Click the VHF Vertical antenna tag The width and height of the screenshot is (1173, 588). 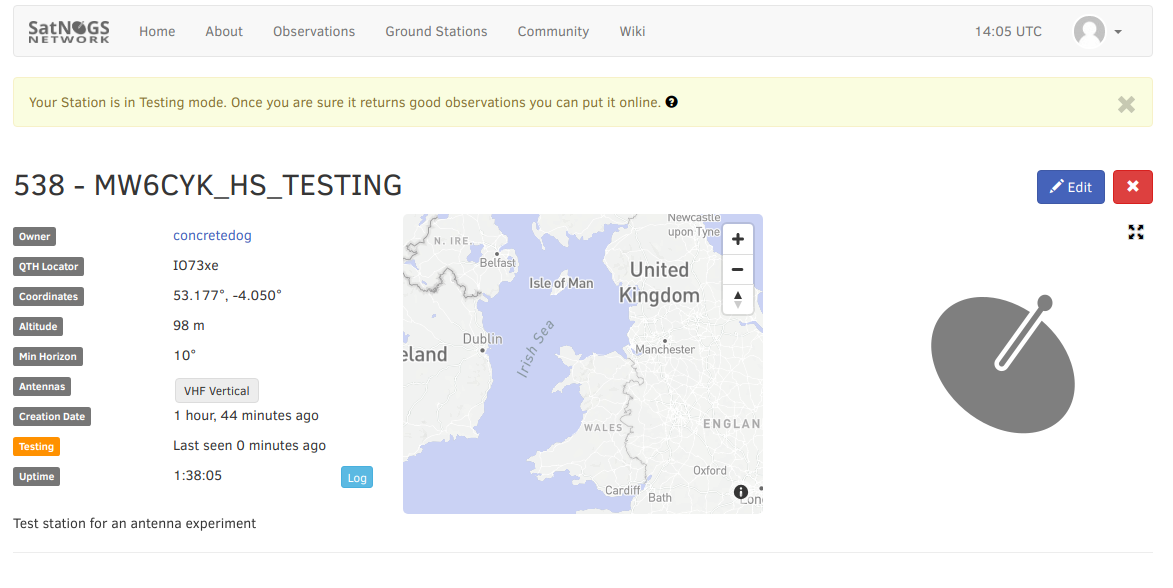pos(217,391)
